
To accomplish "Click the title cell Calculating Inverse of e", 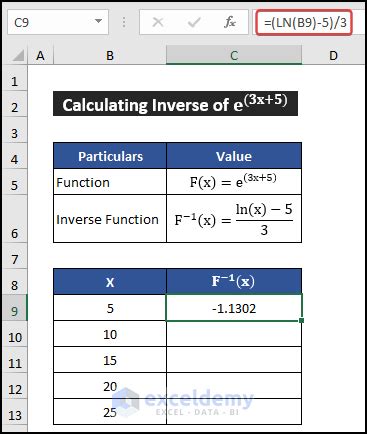I will (175, 104).
